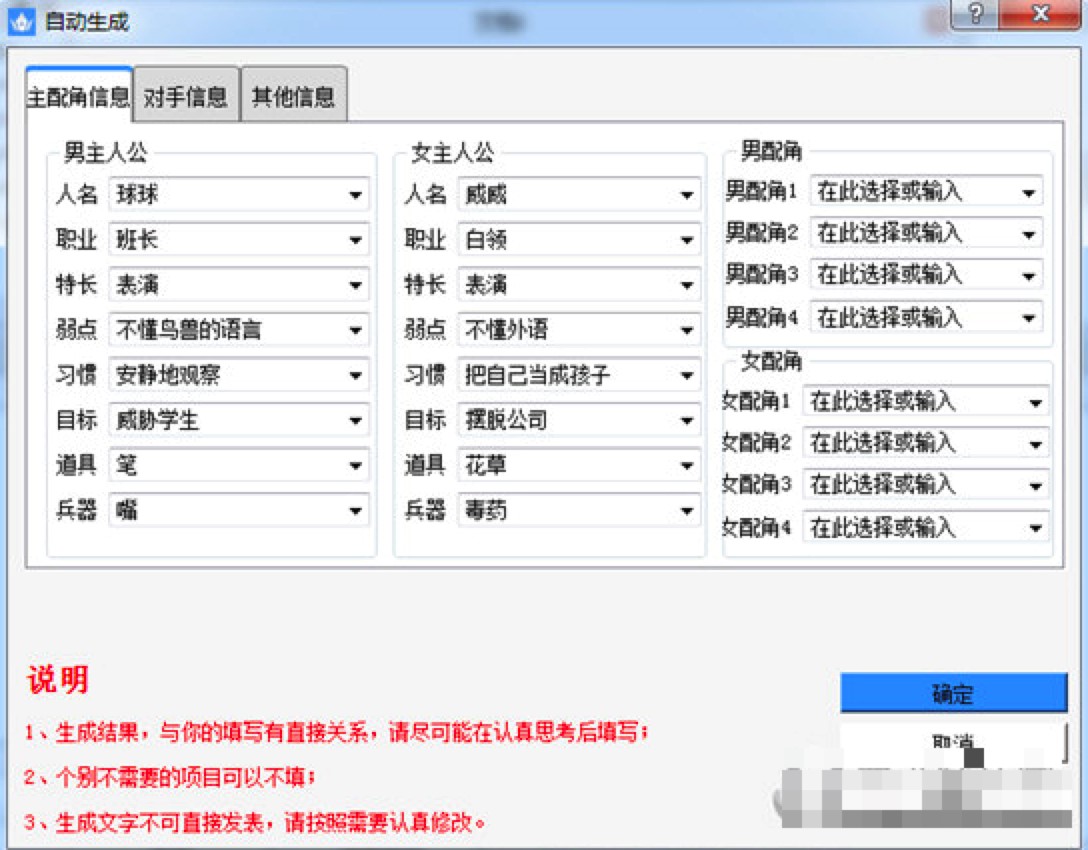Click the 女配角4 input field

pyautogui.click(x=926, y=528)
